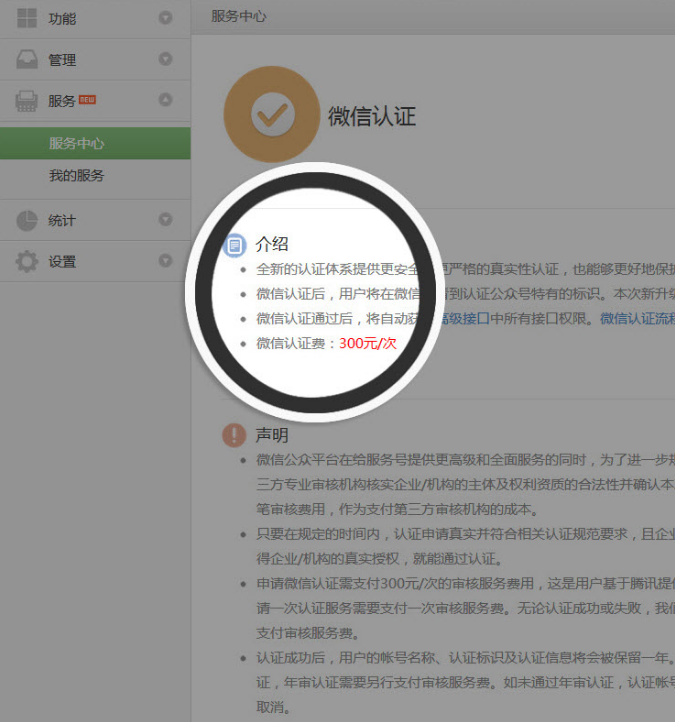Click the 服务 printer-like icon
This screenshot has width=675, height=722.
(27, 101)
